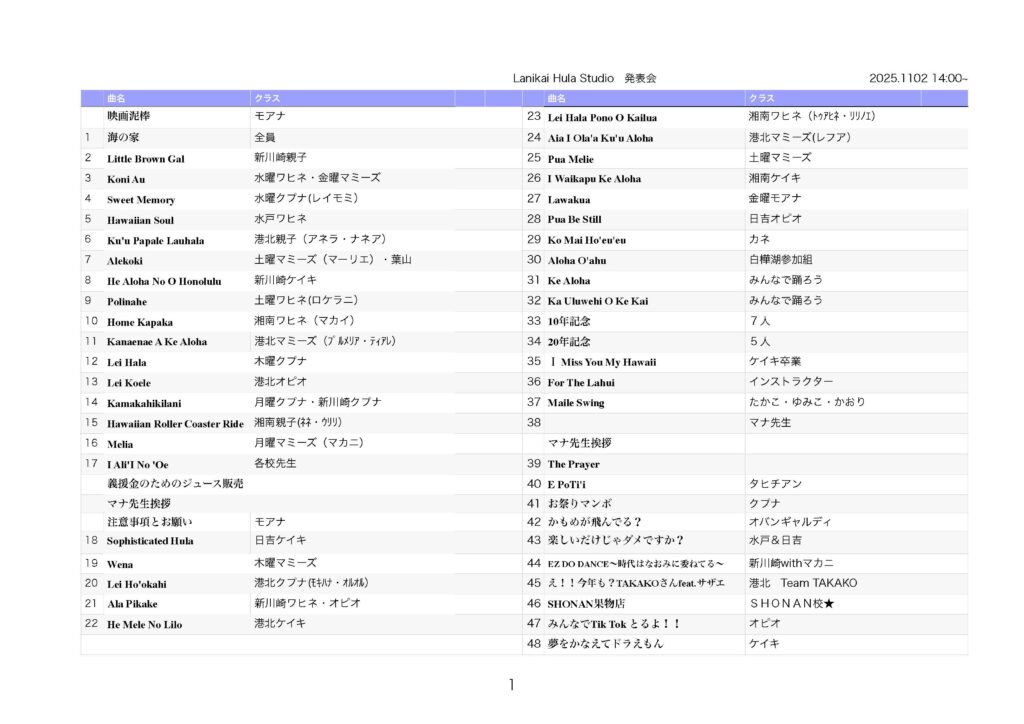Click the Lanikai Hula Studio 発表会 title

pyautogui.click(x=584, y=78)
